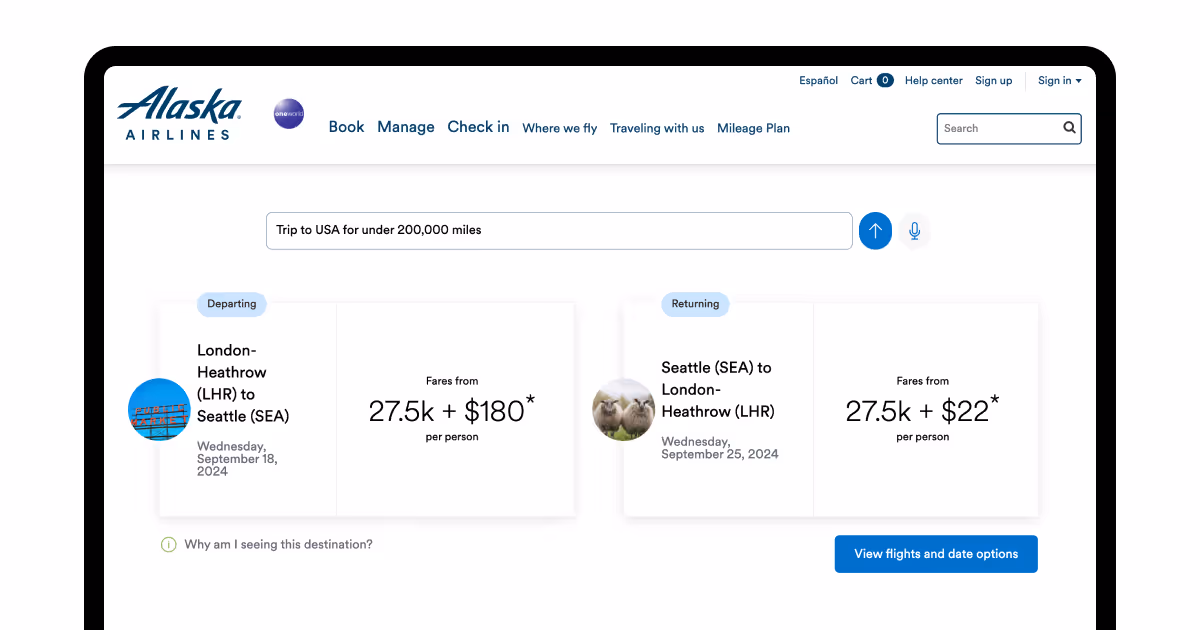1200x630 pixels.
Task: Open the Cart link
Action: click(861, 81)
